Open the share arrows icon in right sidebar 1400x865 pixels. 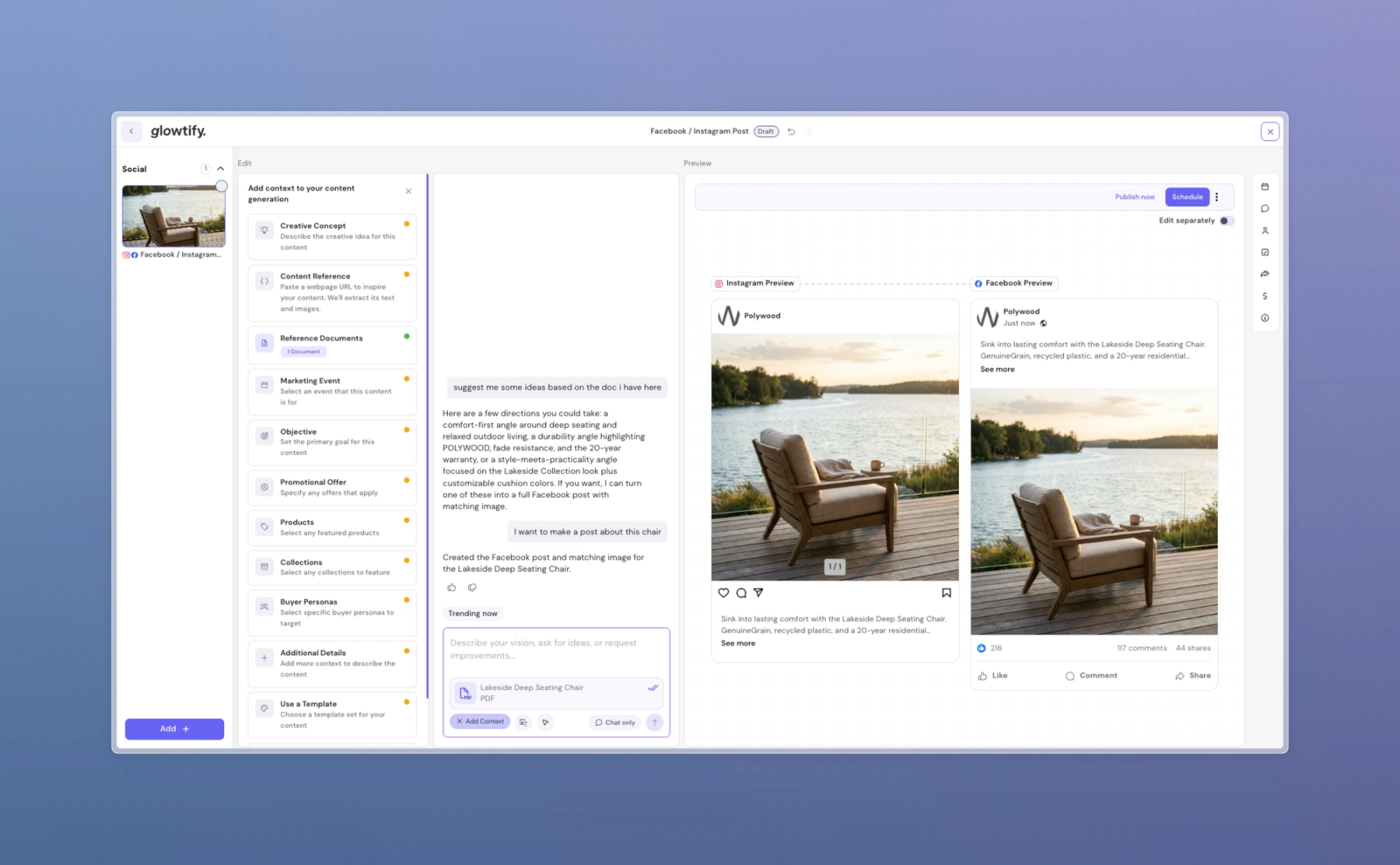[1264, 274]
